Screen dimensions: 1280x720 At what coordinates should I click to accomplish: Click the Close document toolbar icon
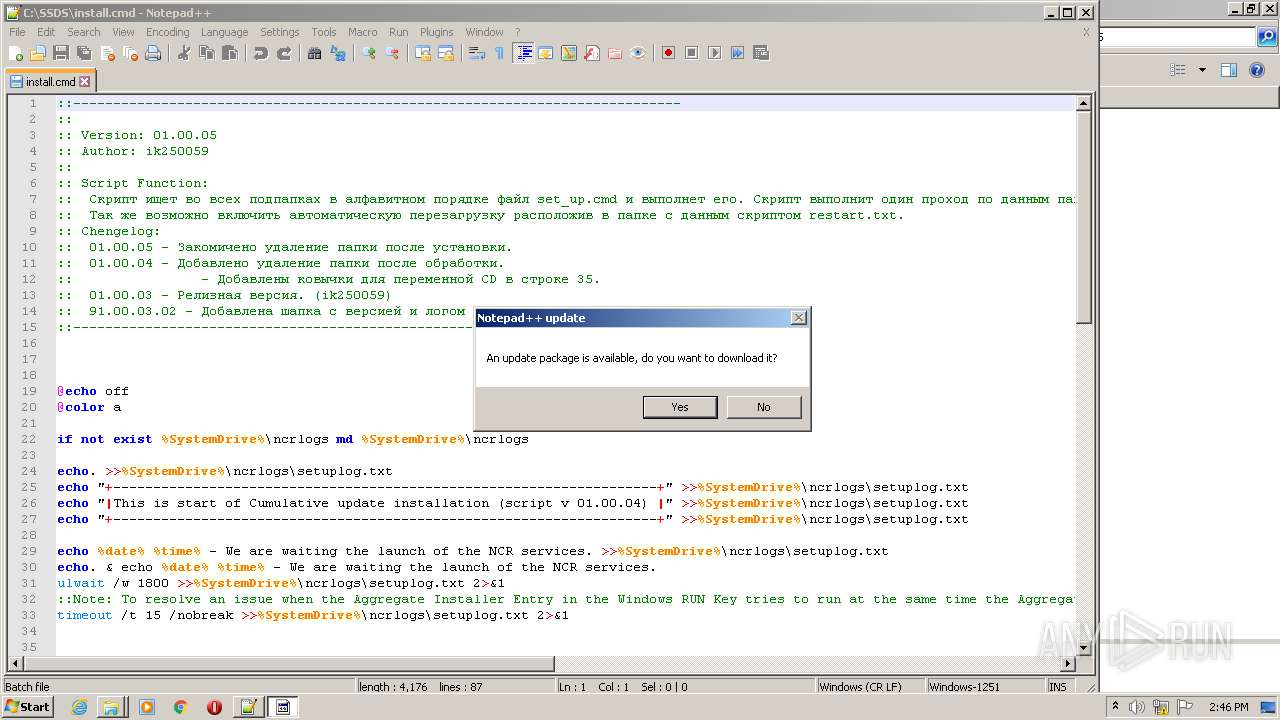coord(107,53)
